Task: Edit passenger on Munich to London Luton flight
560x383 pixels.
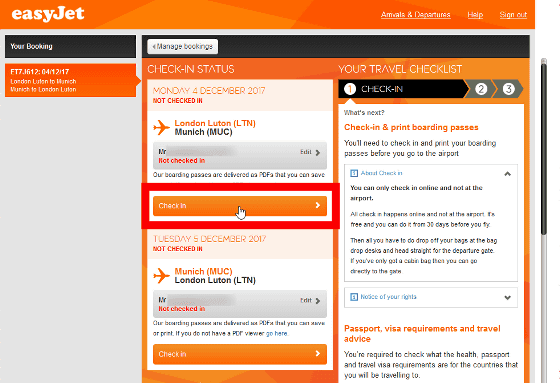Action: coord(310,300)
